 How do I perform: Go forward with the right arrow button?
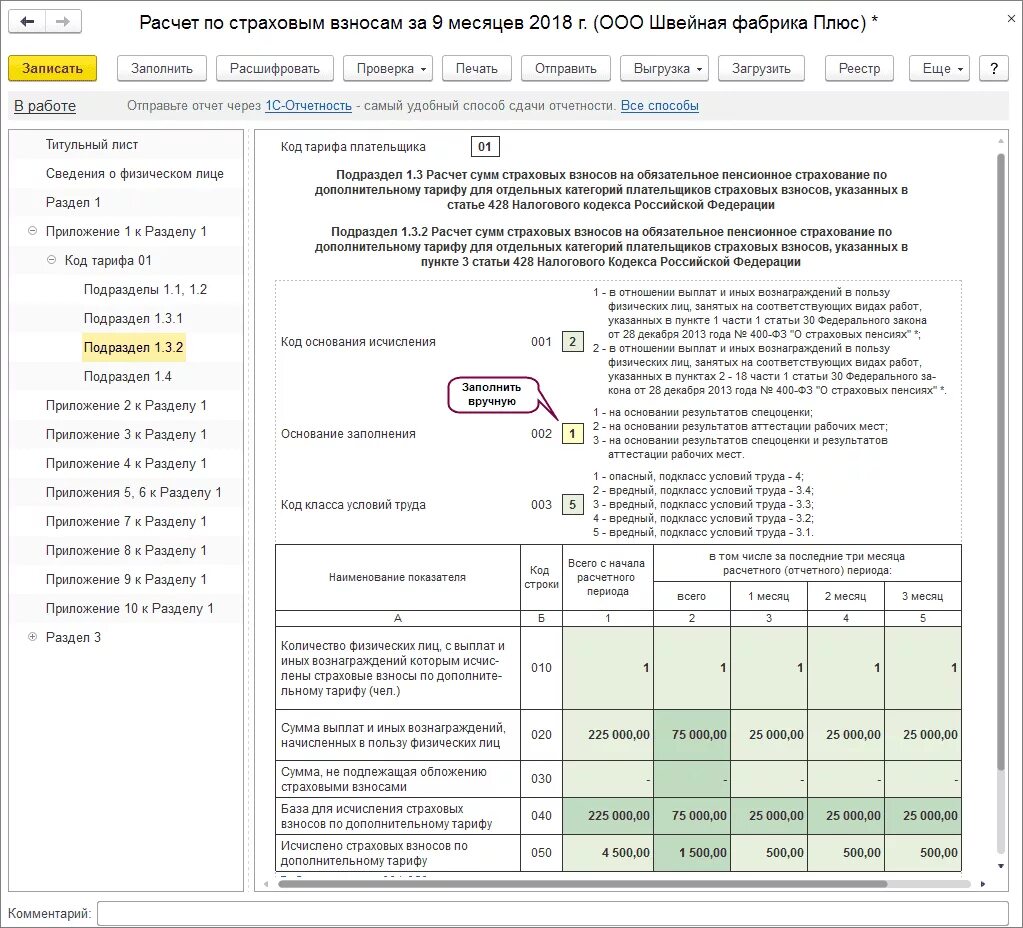click(x=63, y=22)
